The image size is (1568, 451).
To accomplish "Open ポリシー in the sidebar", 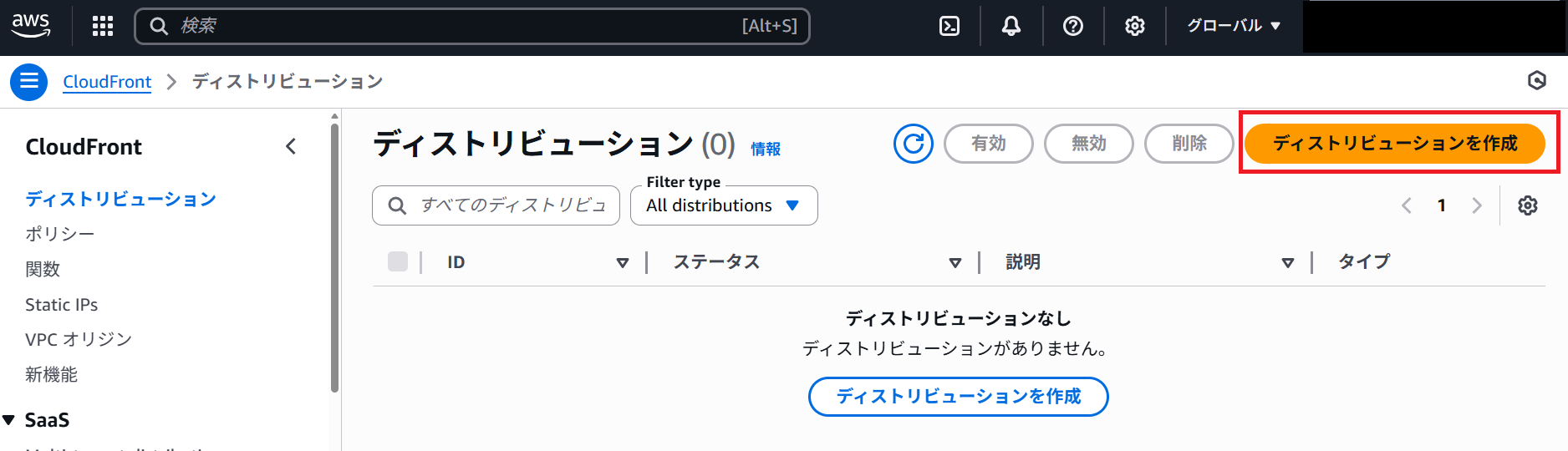I will coord(59,234).
